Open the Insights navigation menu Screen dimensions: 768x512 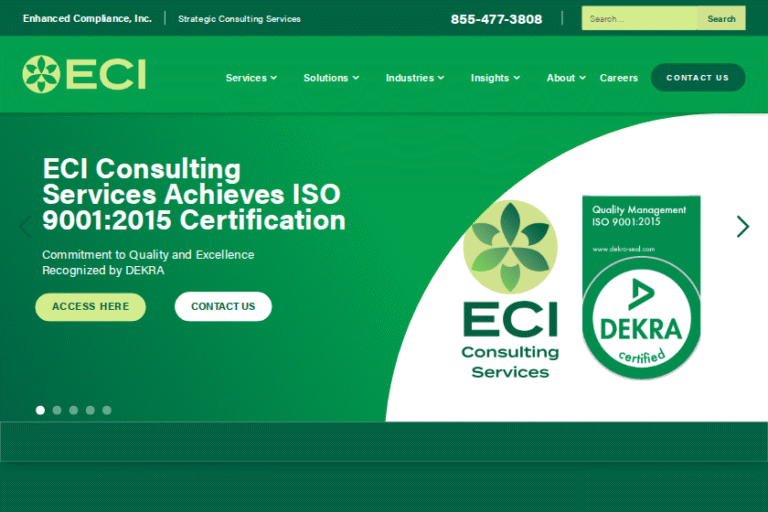pos(495,78)
